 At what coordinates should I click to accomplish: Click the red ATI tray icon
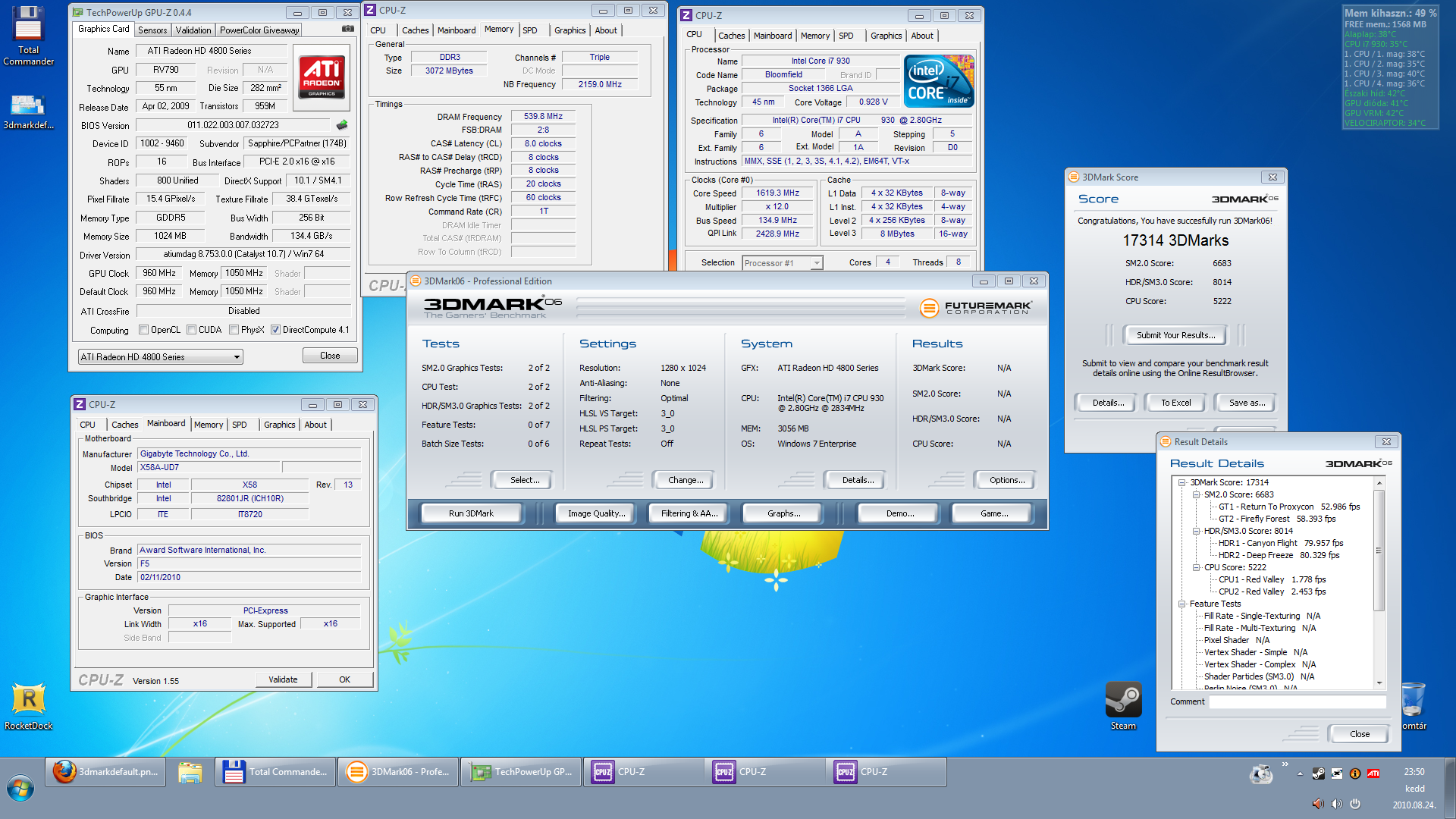1373,773
